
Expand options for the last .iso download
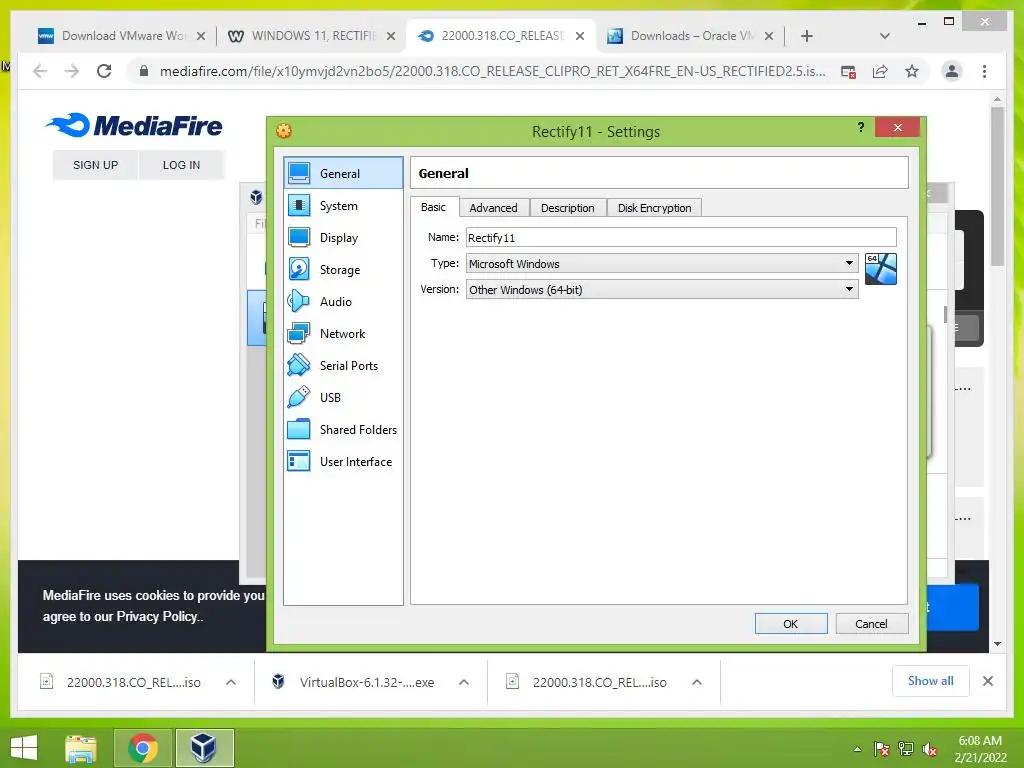coord(697,682)
